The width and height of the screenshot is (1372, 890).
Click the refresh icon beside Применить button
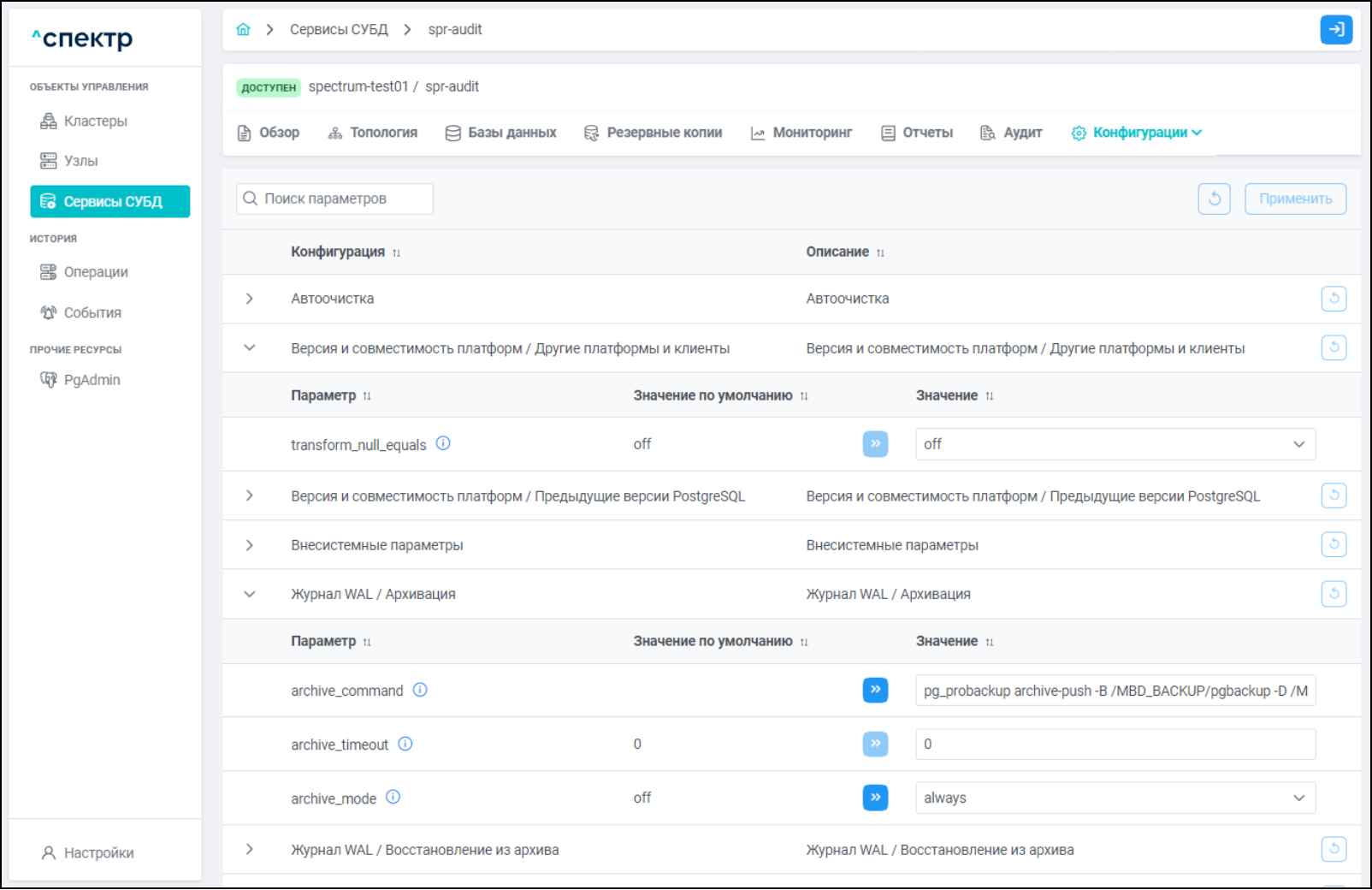click(x=1214, y=199)
